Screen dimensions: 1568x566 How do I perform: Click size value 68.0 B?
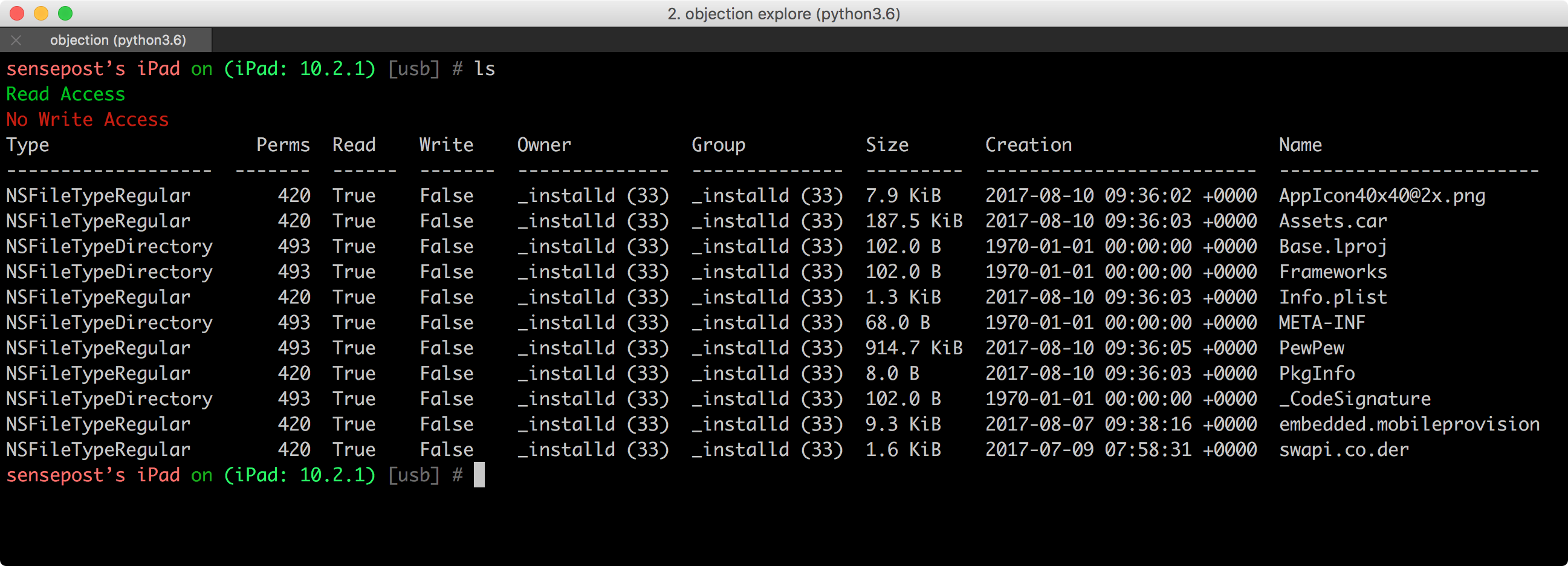point(898,322)
